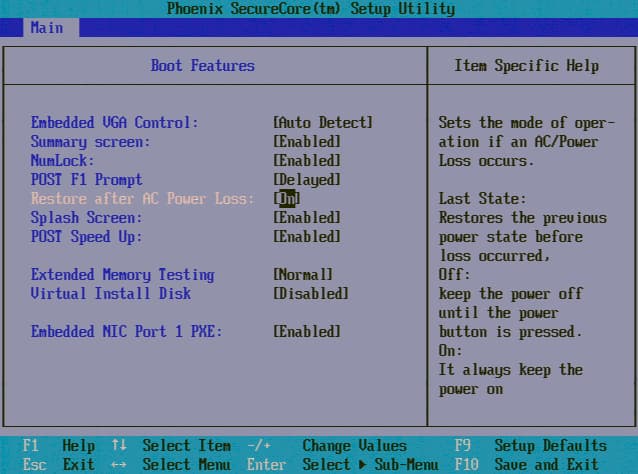This screenshot has width=638, height=474.
Task: Toggle Embedded NIC Port 1 PXE value
Action: [306, 332]
